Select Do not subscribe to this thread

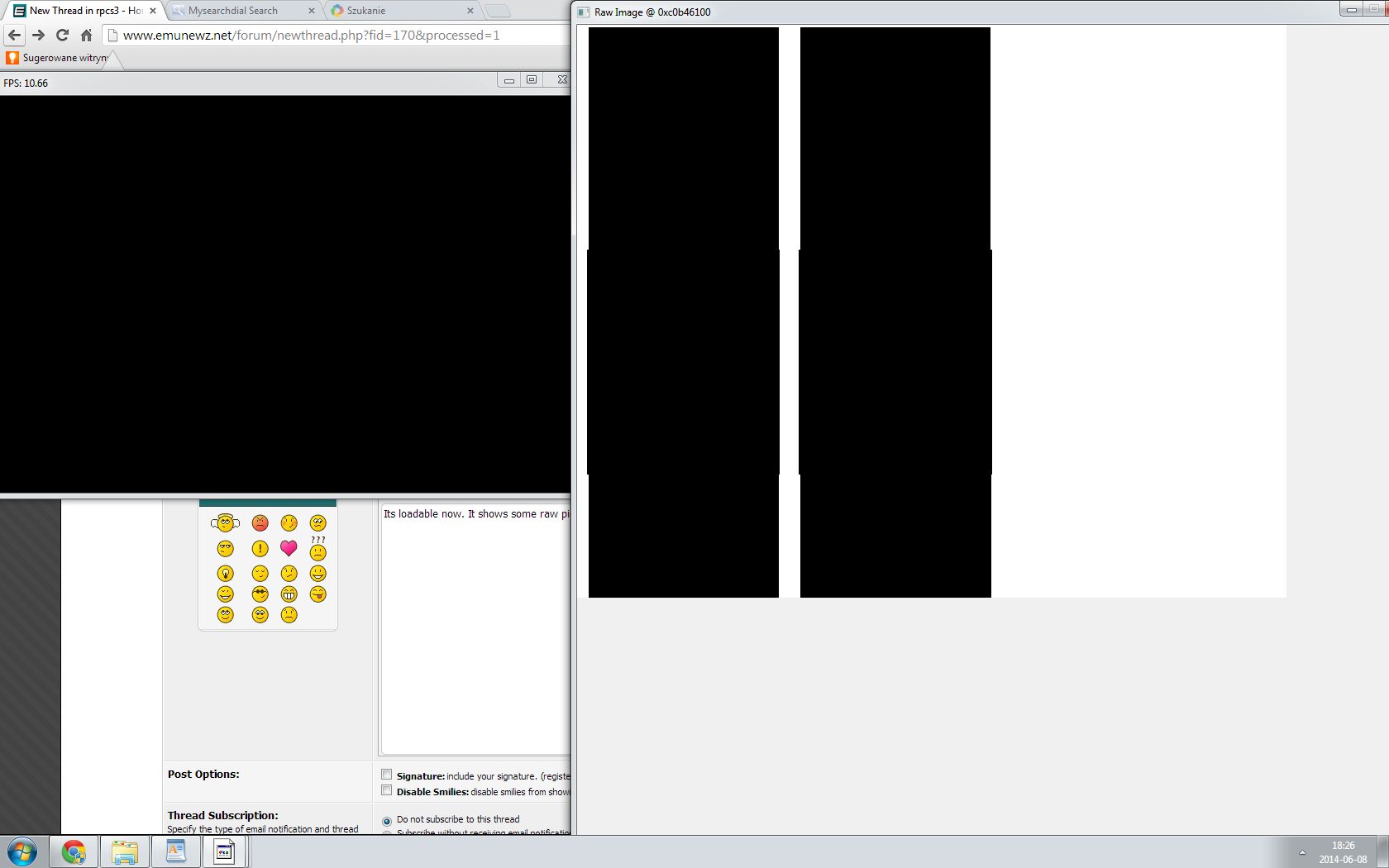387,821
